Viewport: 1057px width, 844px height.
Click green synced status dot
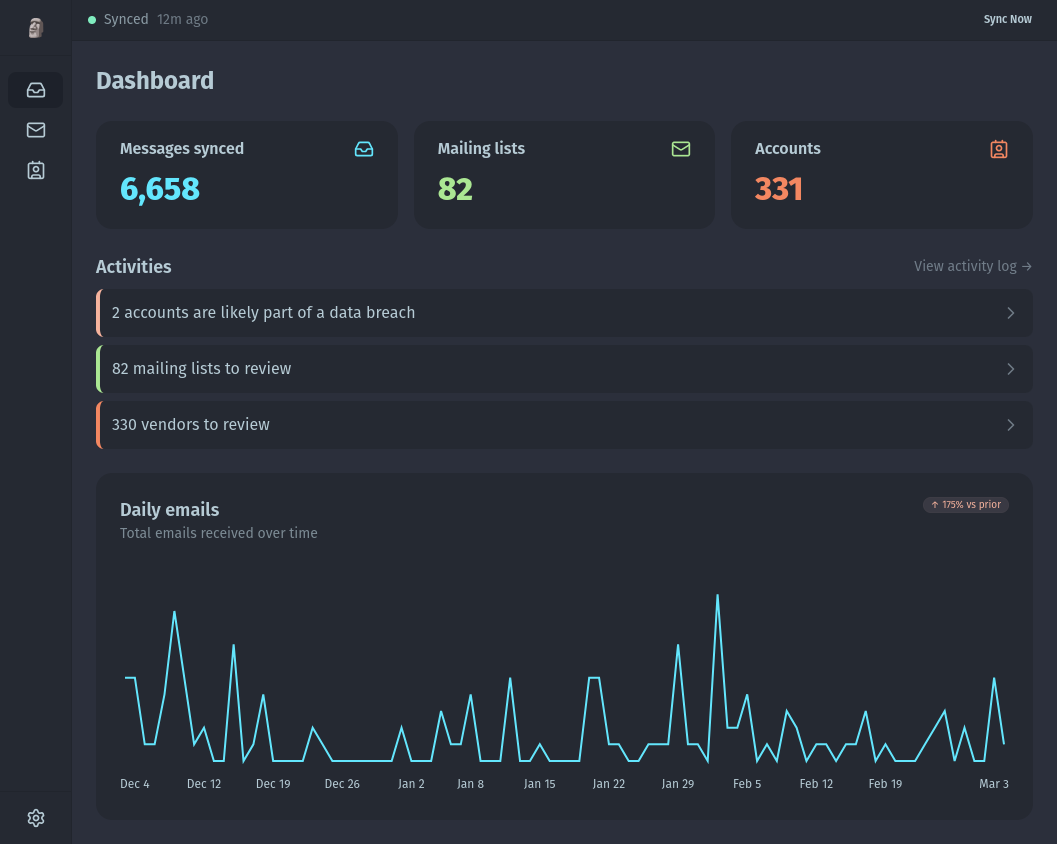(92, 20)
